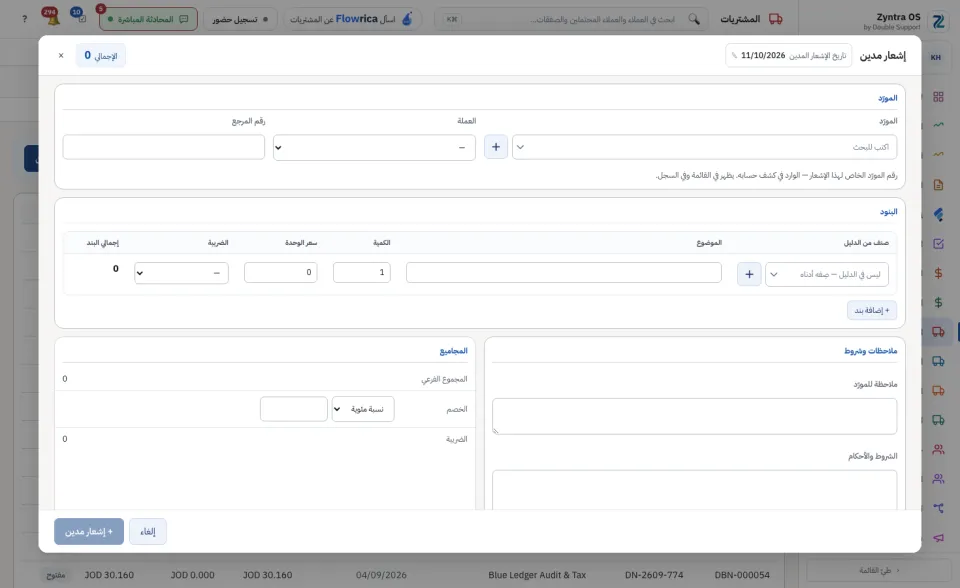The width and height of the screenshot is (960, 588).
Task: Click the purple megaphone sidebar icon
Action: pyautogui.click(x=938, y=538)
